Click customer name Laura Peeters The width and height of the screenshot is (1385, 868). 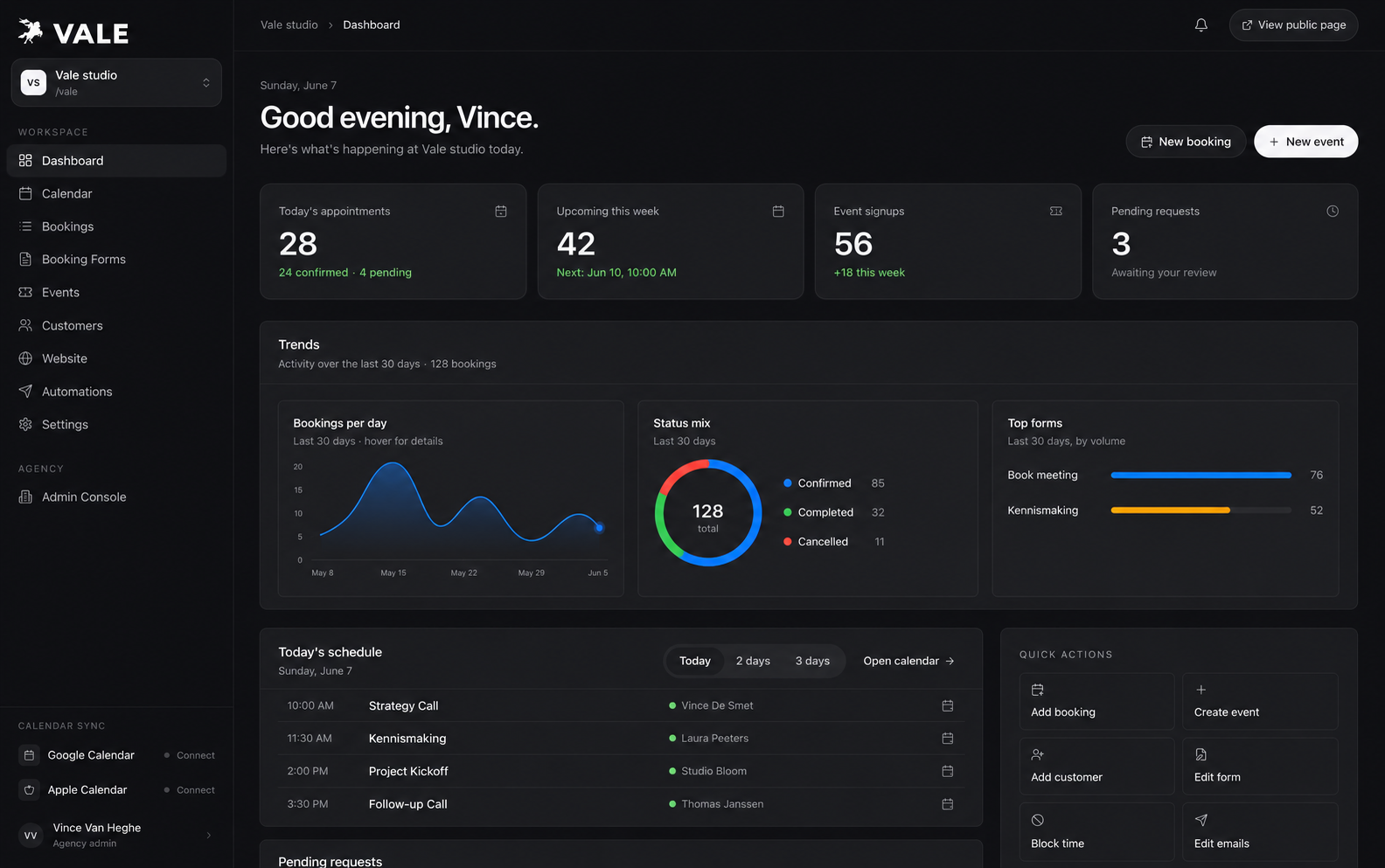pos(715,739)
